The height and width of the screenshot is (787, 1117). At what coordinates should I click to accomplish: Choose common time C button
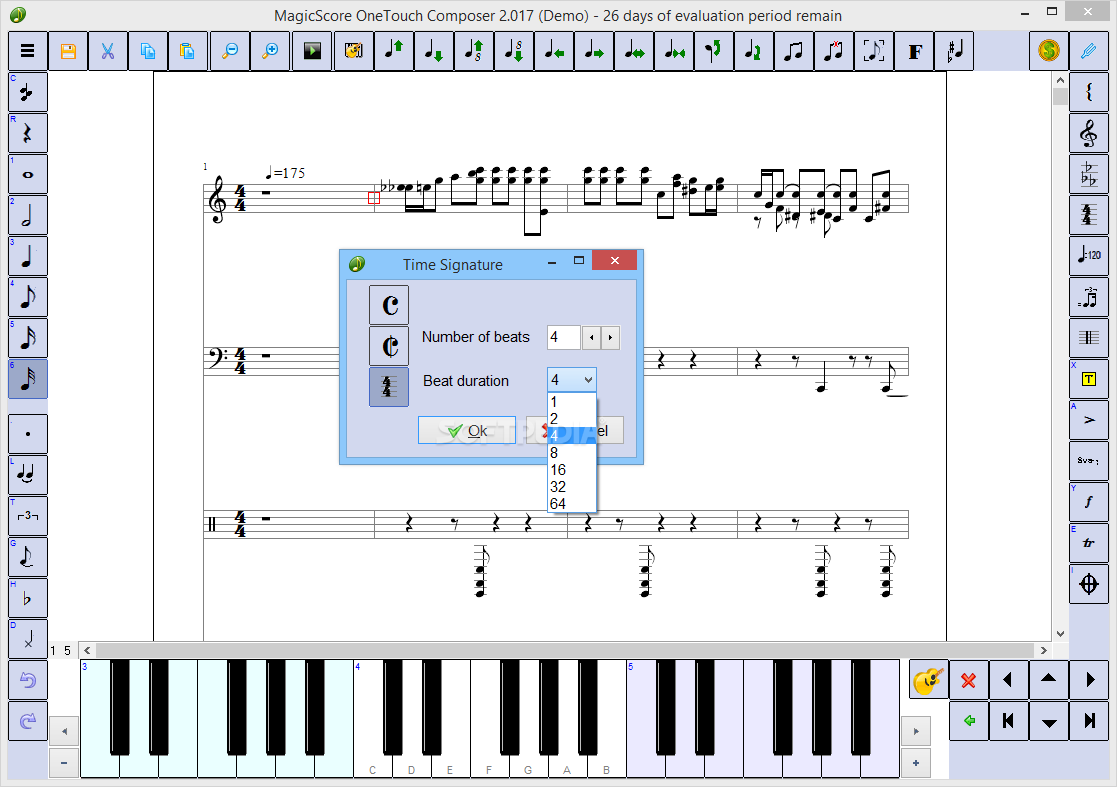click(389, 306)
